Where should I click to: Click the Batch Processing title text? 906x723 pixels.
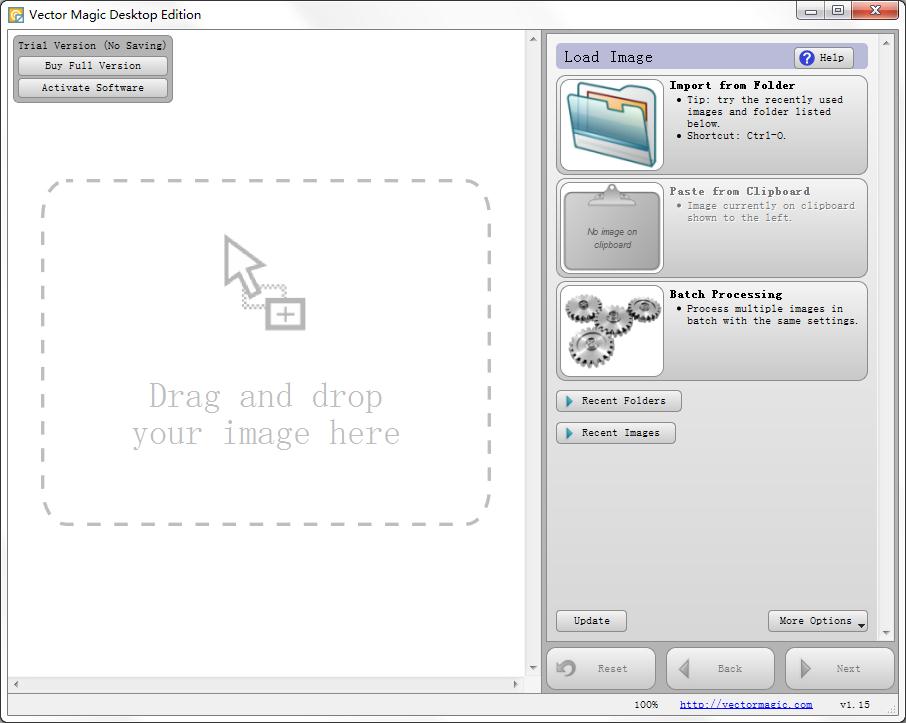tap(726, 294)
